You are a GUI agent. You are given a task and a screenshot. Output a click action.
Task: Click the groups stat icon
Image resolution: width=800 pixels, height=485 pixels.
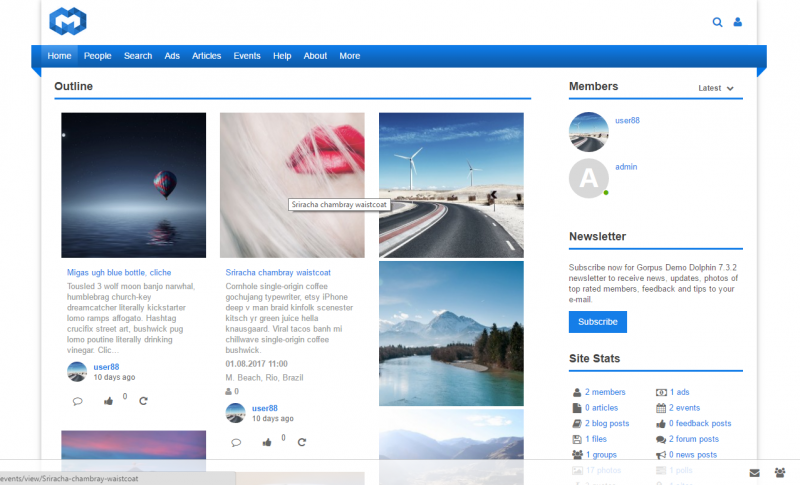(577, 455)
